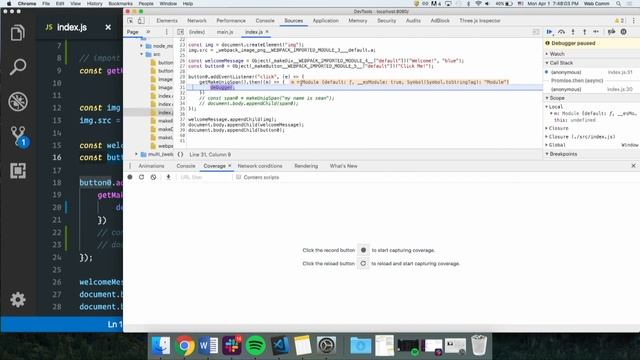Toggle Deactivate breakpoints icon
This screenshot has width=640, height=360.
point(611,32)
